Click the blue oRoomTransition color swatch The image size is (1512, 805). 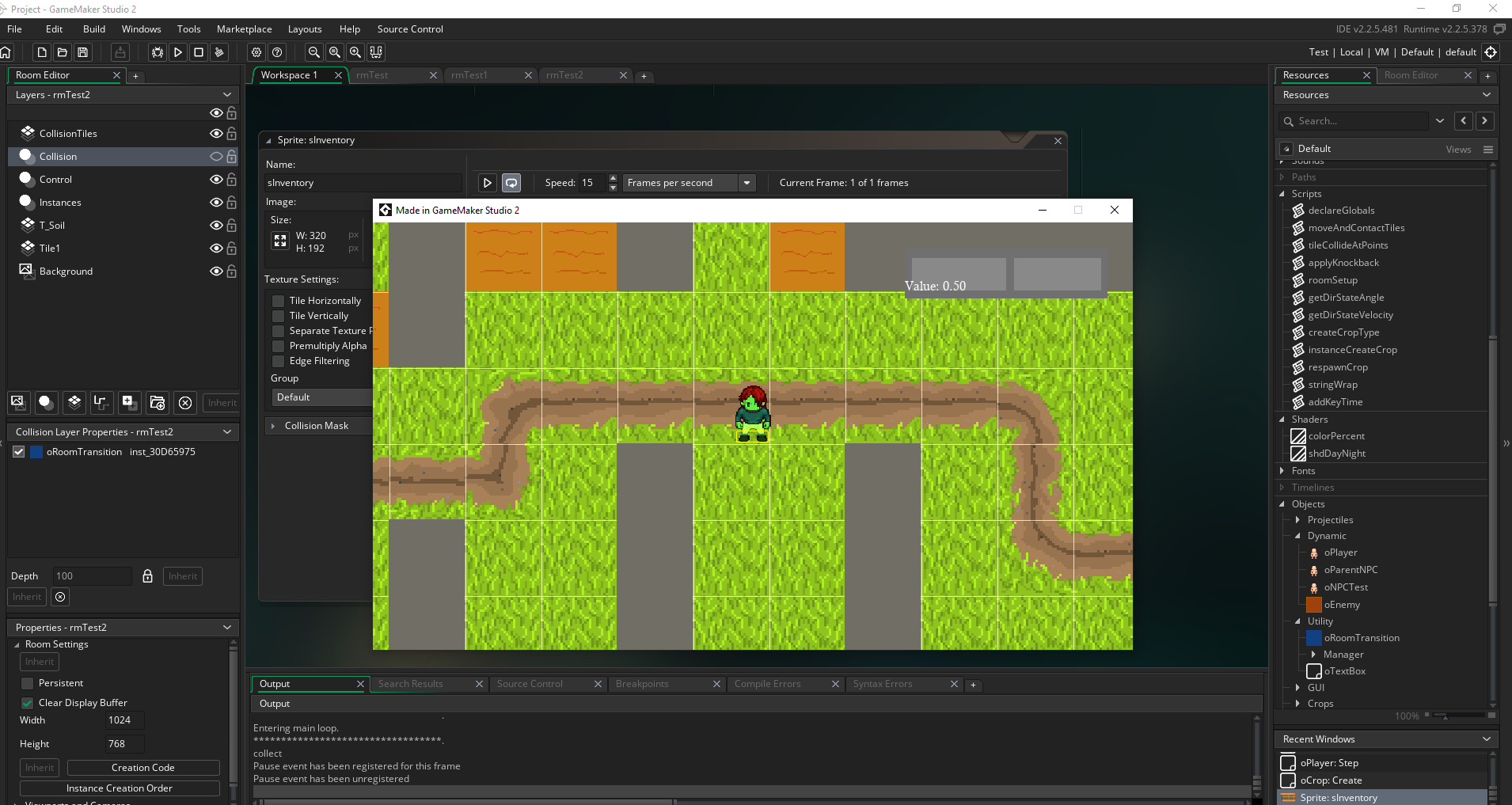point(36,452)
